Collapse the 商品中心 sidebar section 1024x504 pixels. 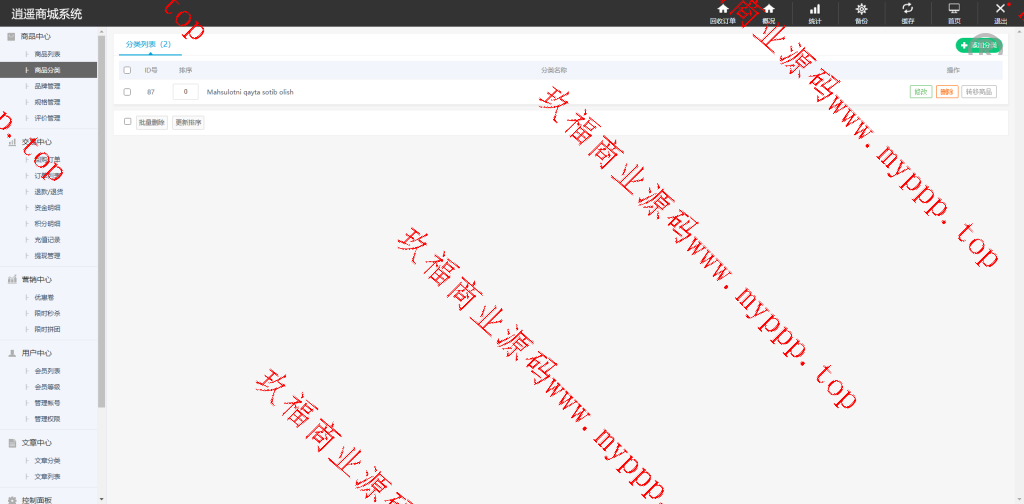[36, 37]
